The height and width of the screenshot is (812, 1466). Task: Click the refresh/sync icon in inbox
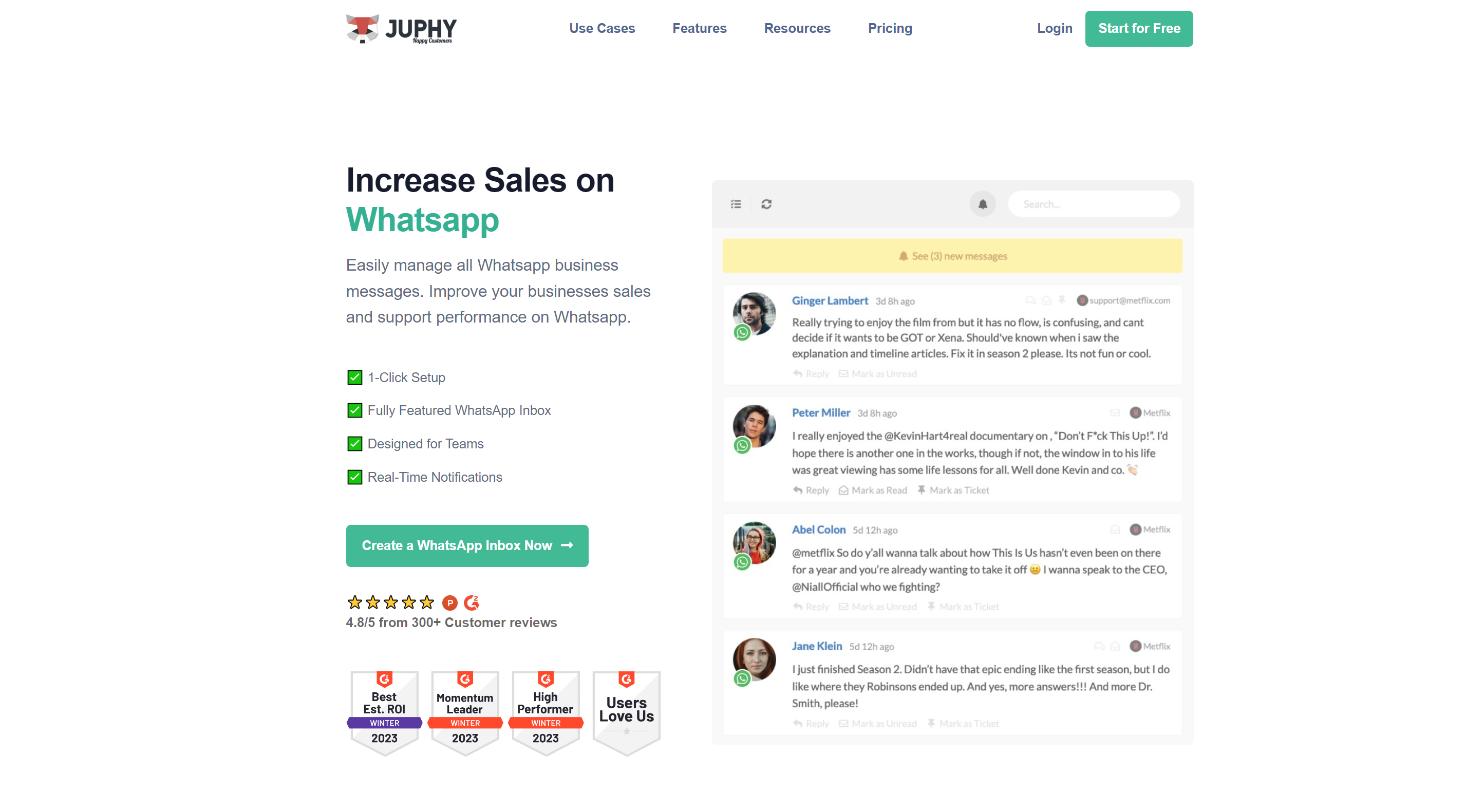[x=767, y=203]
